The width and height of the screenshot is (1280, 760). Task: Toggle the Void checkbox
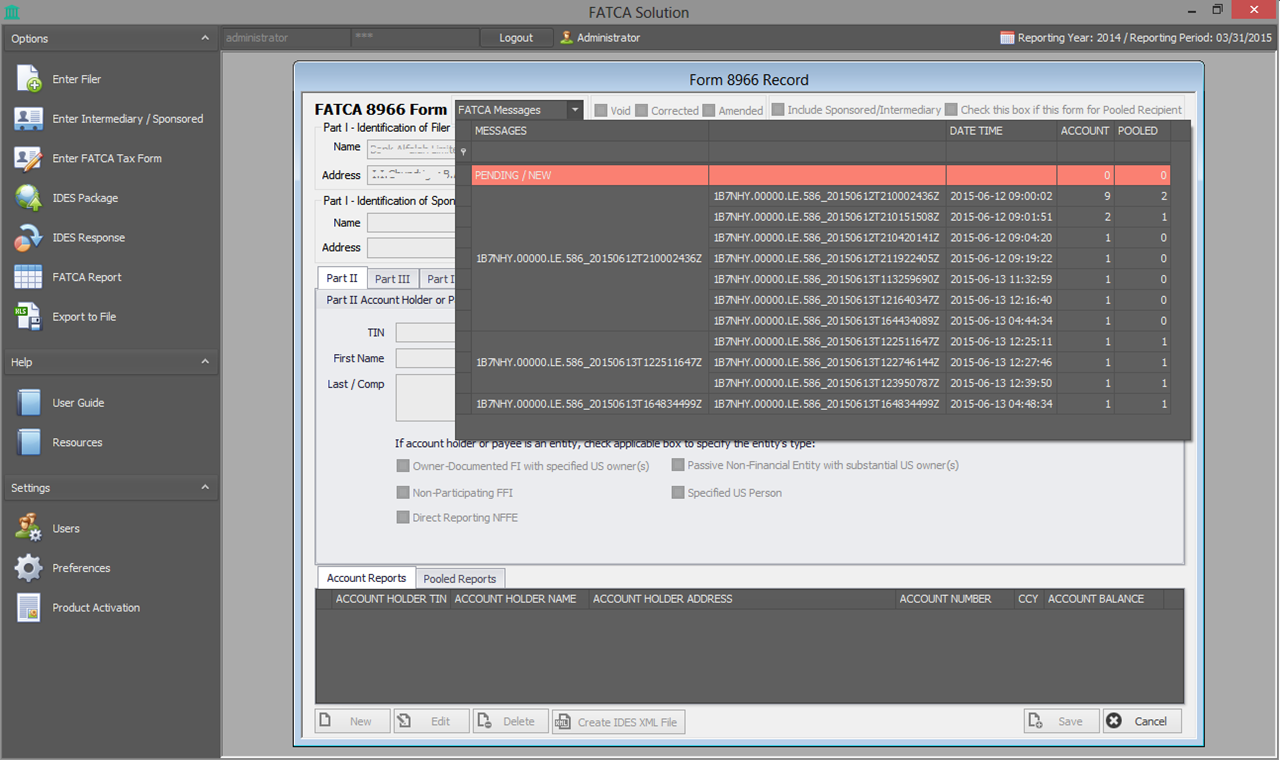tap(601, 110)
